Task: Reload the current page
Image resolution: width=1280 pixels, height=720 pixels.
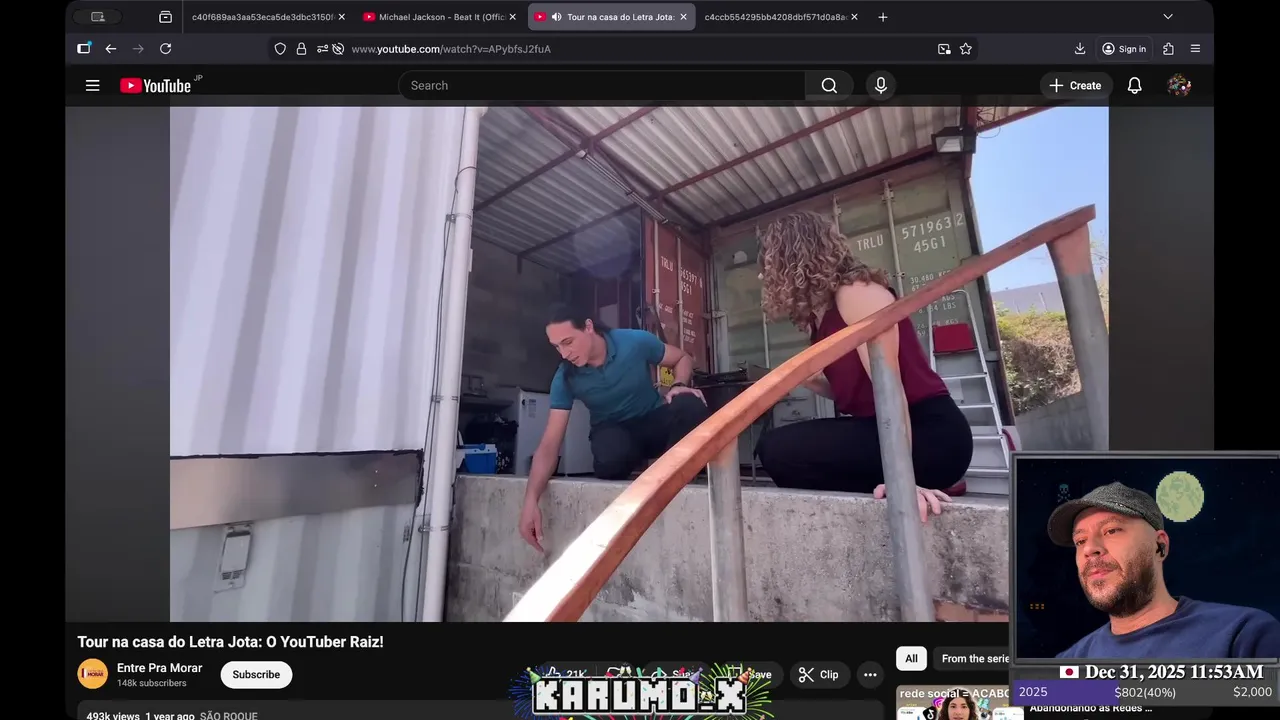Action: click(165, 48)
